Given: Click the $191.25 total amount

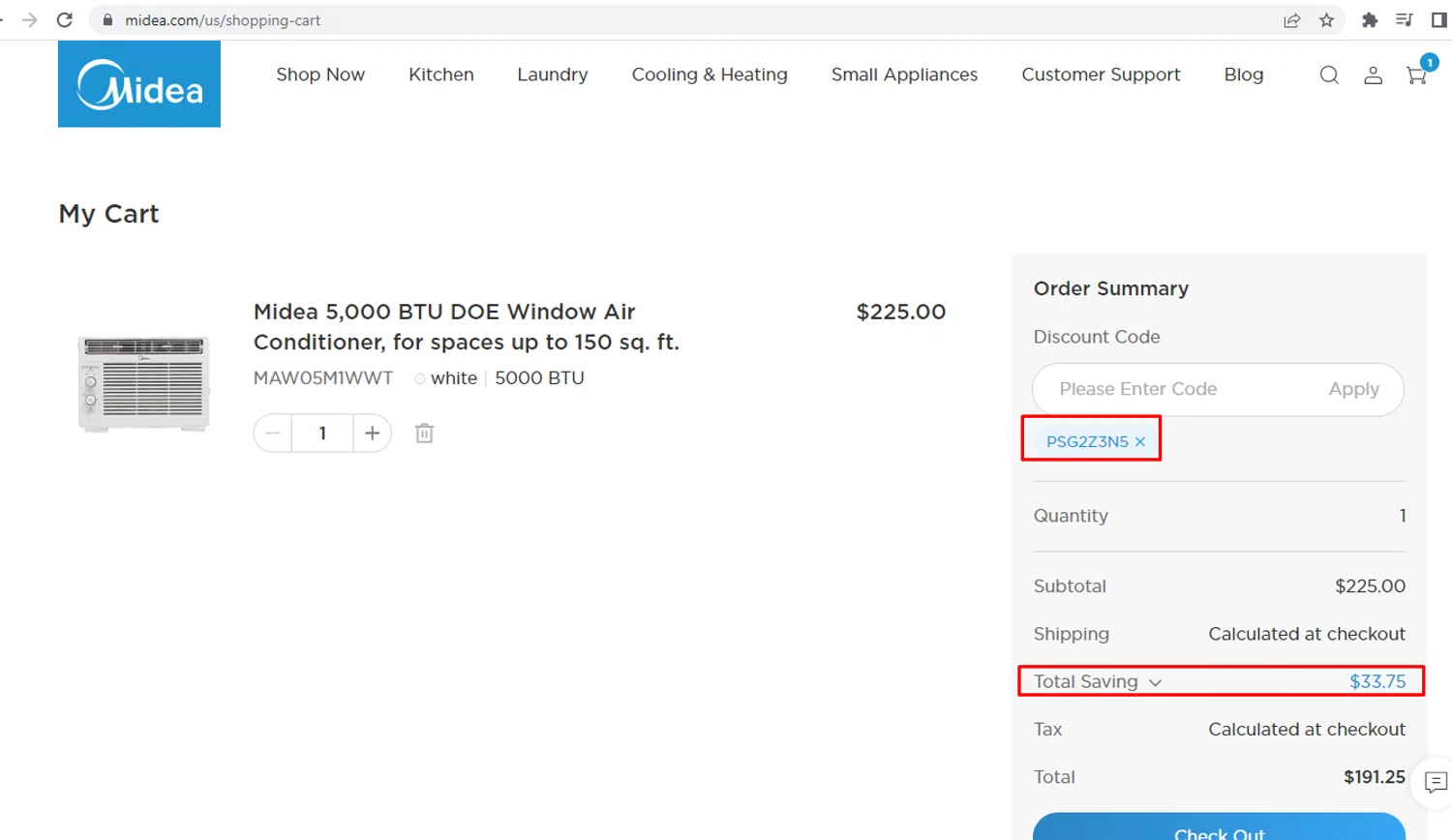Looking at the screenshot, I should 1375,776.
